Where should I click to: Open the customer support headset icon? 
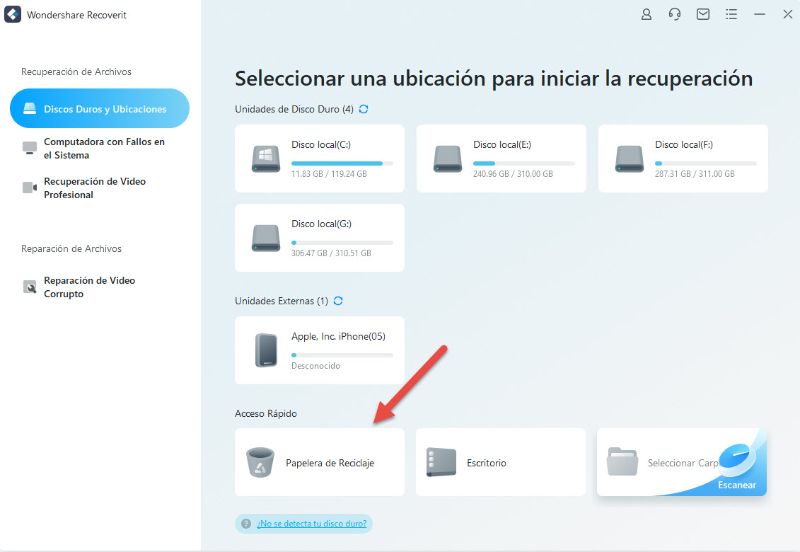coord(674,14)
